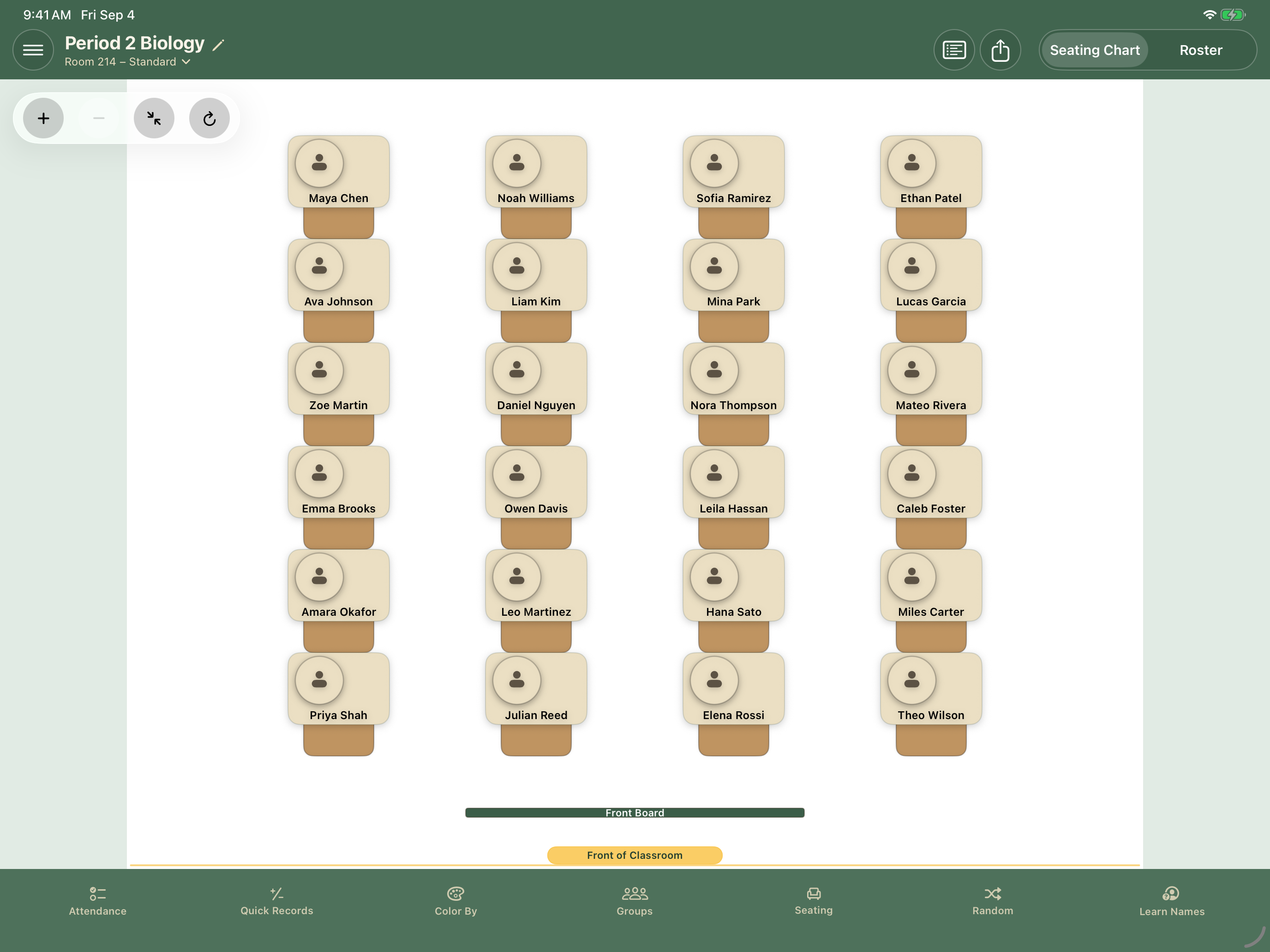Fit chart to screen with collapse arrows
Image resolution: width=1270 pixels, height=952 pixels.
(x=154, y=118)
